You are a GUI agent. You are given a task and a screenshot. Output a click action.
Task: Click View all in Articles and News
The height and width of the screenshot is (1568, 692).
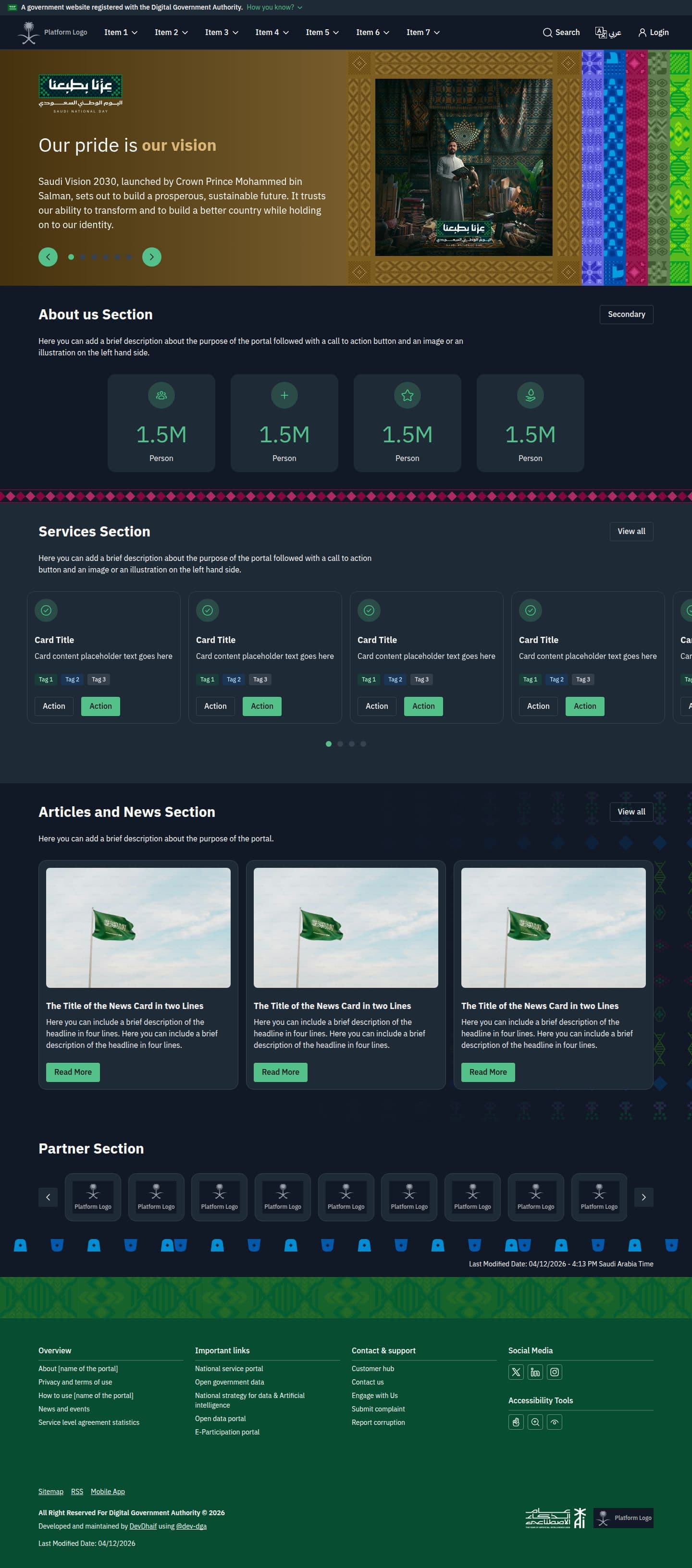[x=631, y=812]
